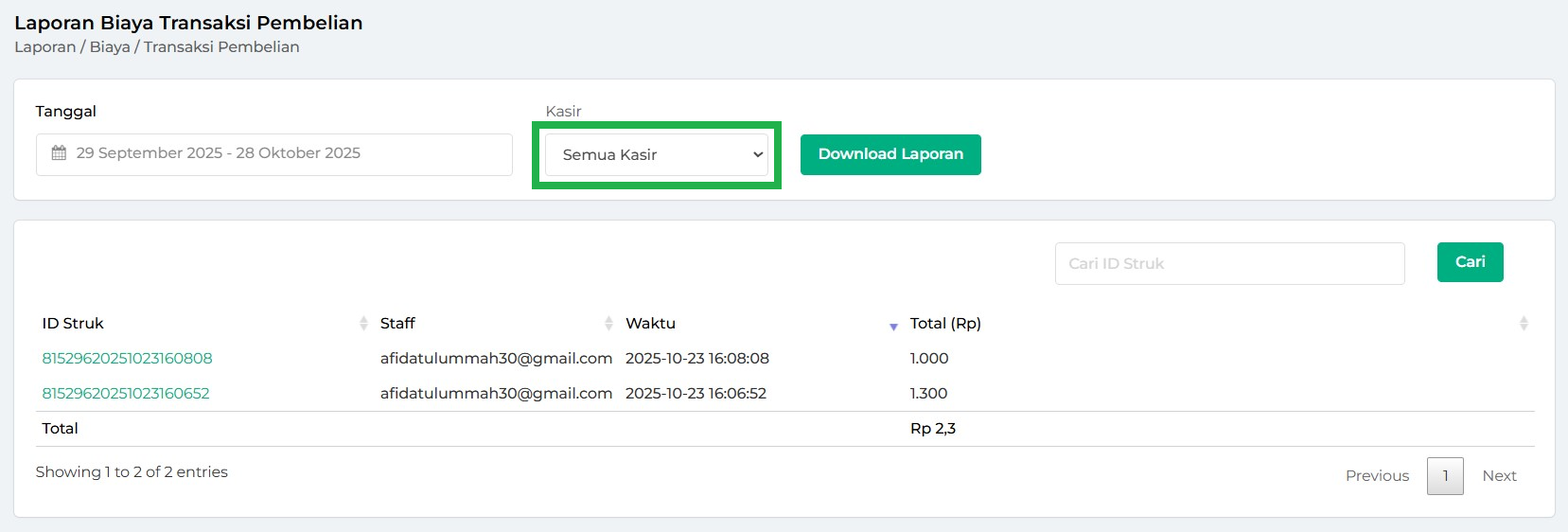Open receipt 81529620251023160652
The width and height of the screenshot is (1568, 532).
(126, 394)
